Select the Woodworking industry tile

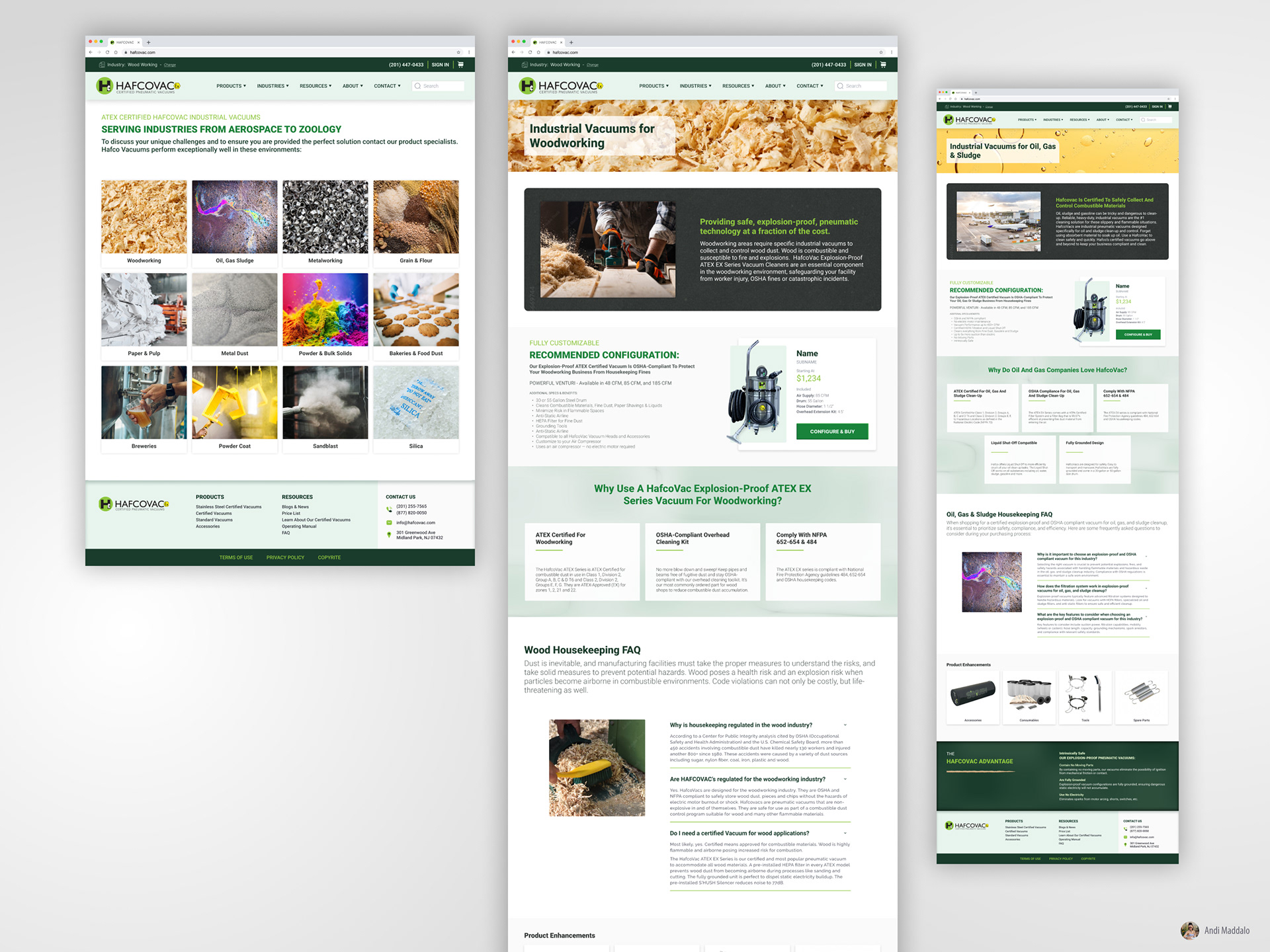[144, 223]
